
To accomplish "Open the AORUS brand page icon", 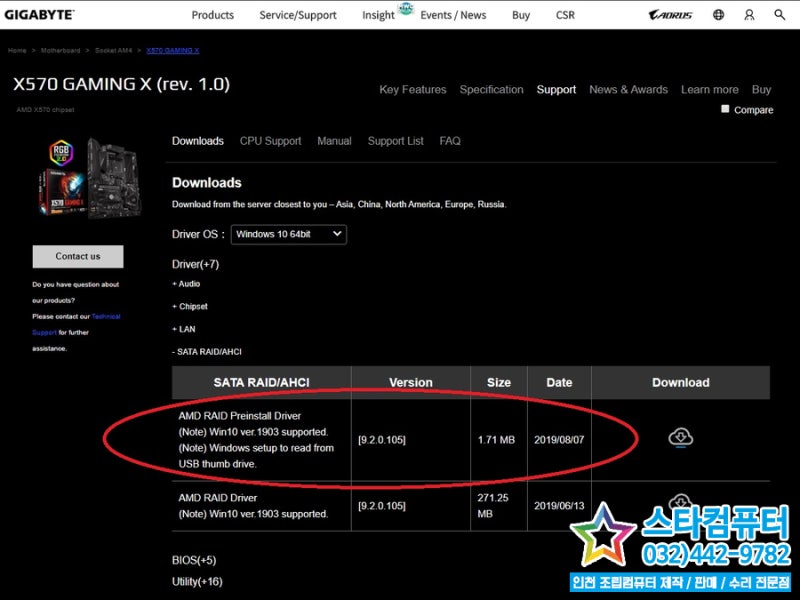I will [x=671, y=15].
